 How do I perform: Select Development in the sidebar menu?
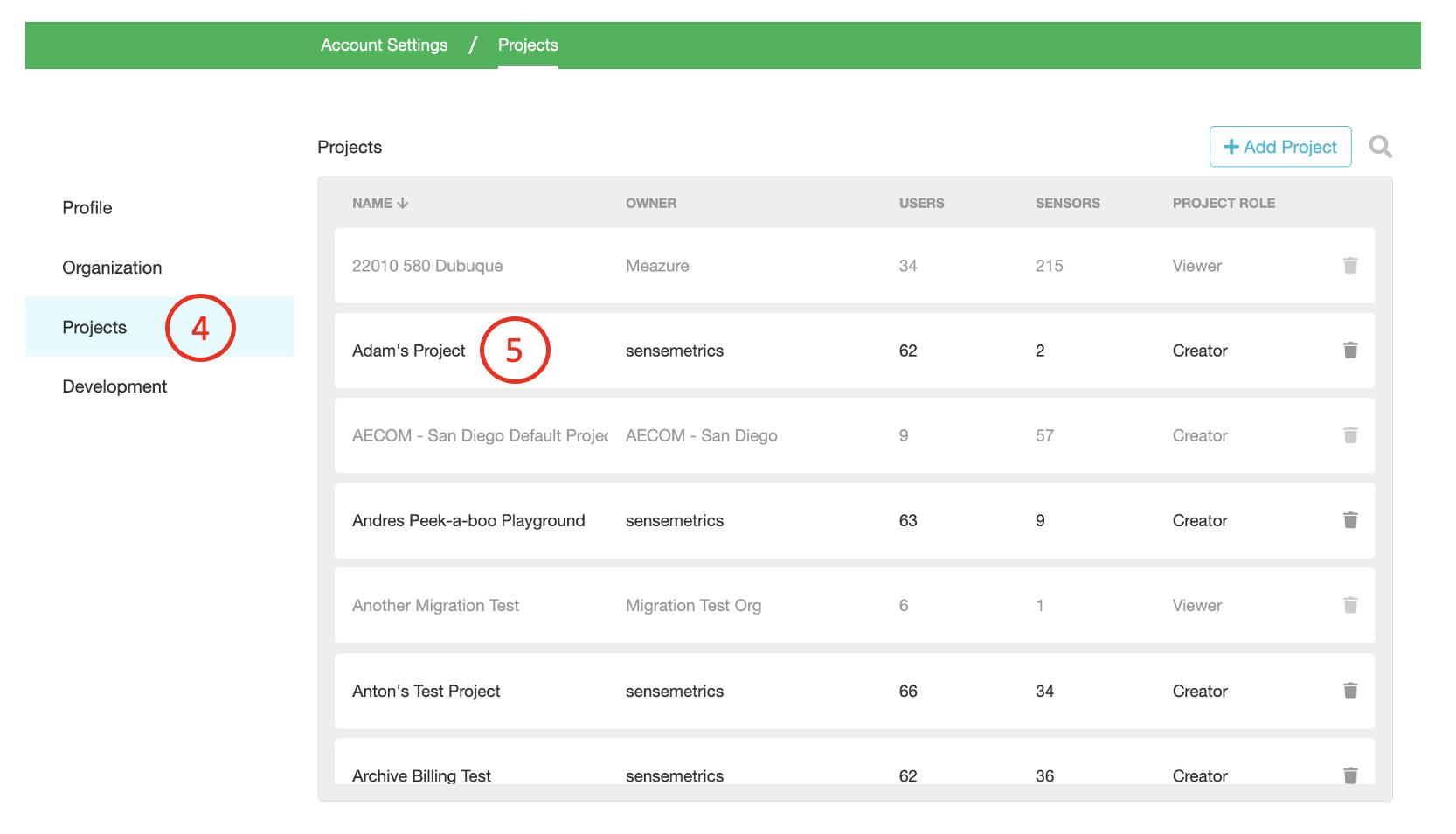click(x=114, y=386)
